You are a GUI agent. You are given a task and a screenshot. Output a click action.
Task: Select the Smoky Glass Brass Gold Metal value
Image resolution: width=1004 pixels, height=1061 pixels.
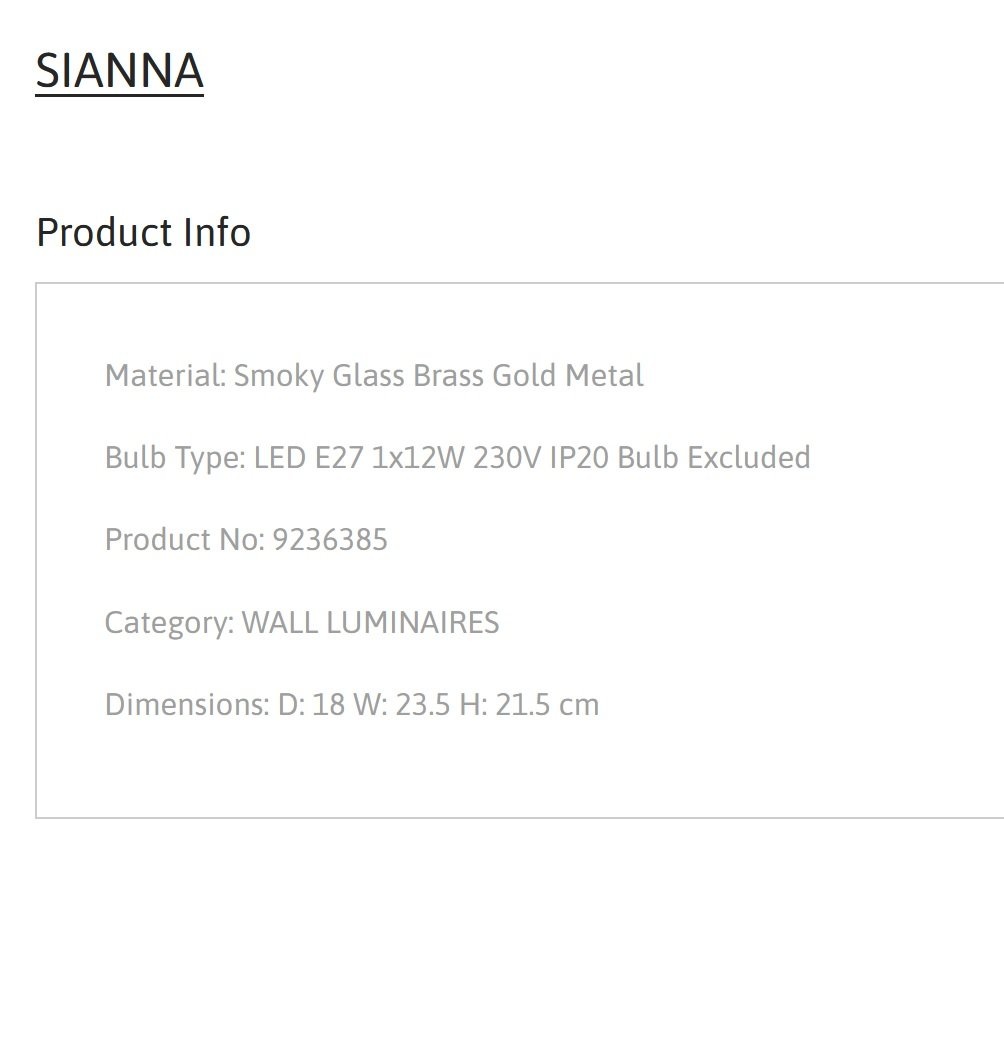coord(438,376)
